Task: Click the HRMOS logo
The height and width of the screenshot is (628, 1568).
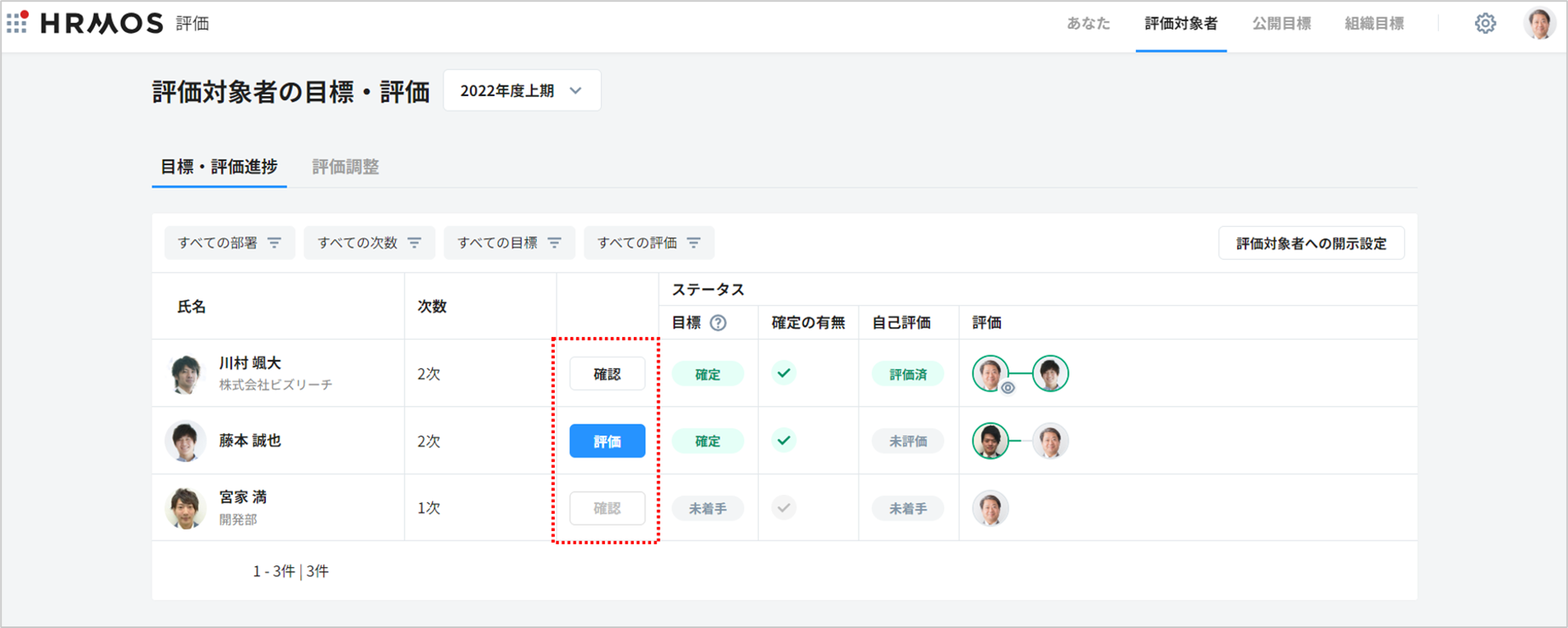Action: point(102,23)
